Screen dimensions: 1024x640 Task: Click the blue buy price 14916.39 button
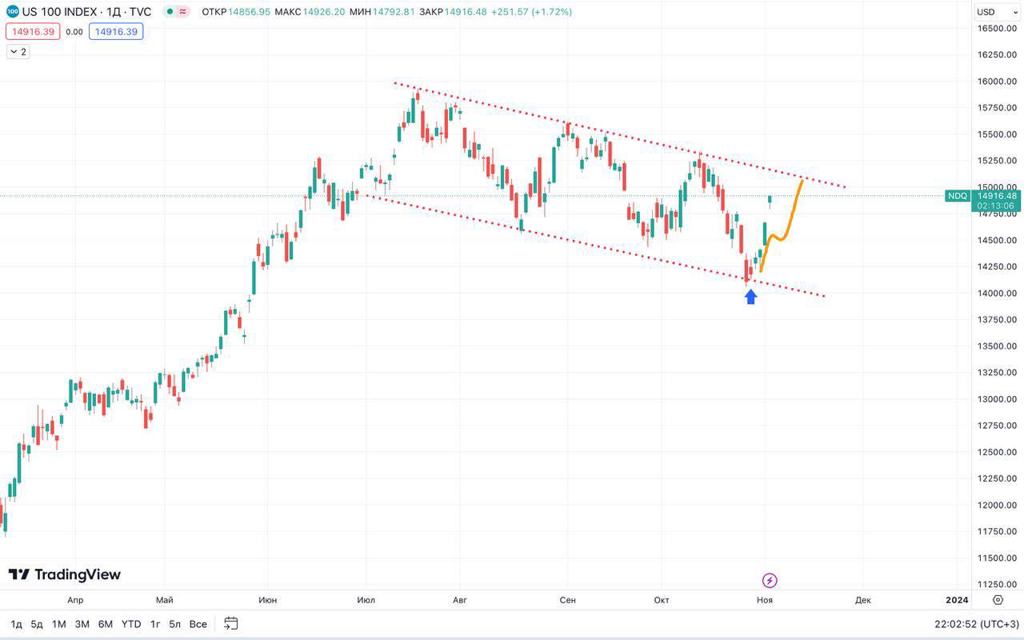(115, 31)
